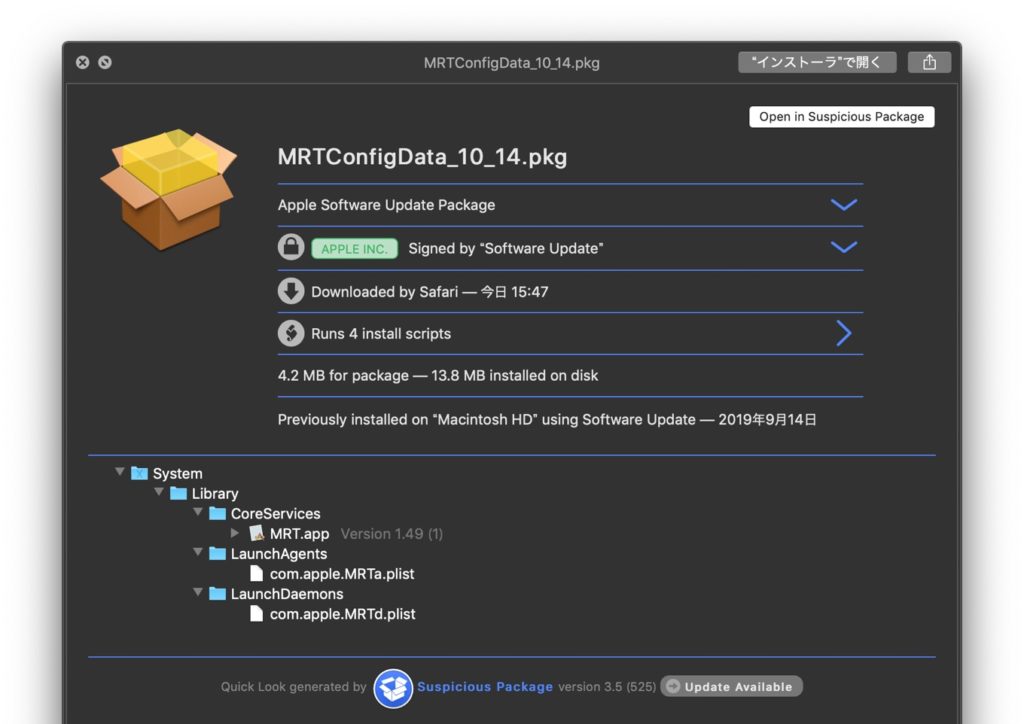Collapse the LaunchAgents folder
This screenshot has height=724, width=1024.
197,553
